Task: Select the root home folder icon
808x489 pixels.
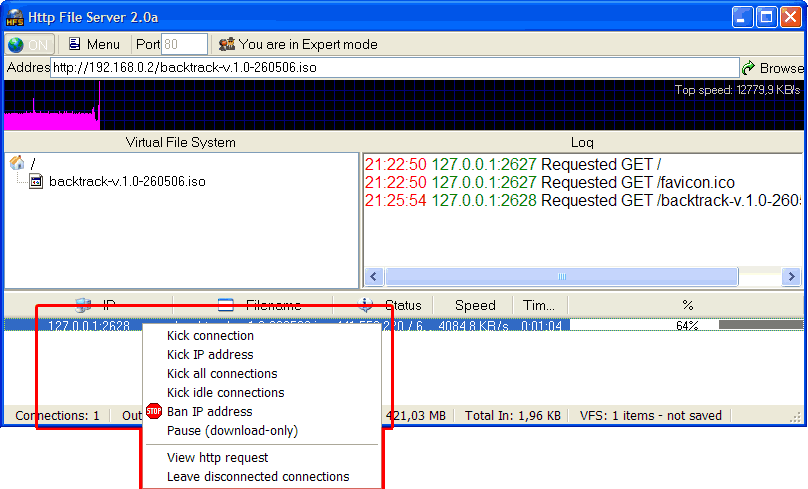Action: [16, 162]
